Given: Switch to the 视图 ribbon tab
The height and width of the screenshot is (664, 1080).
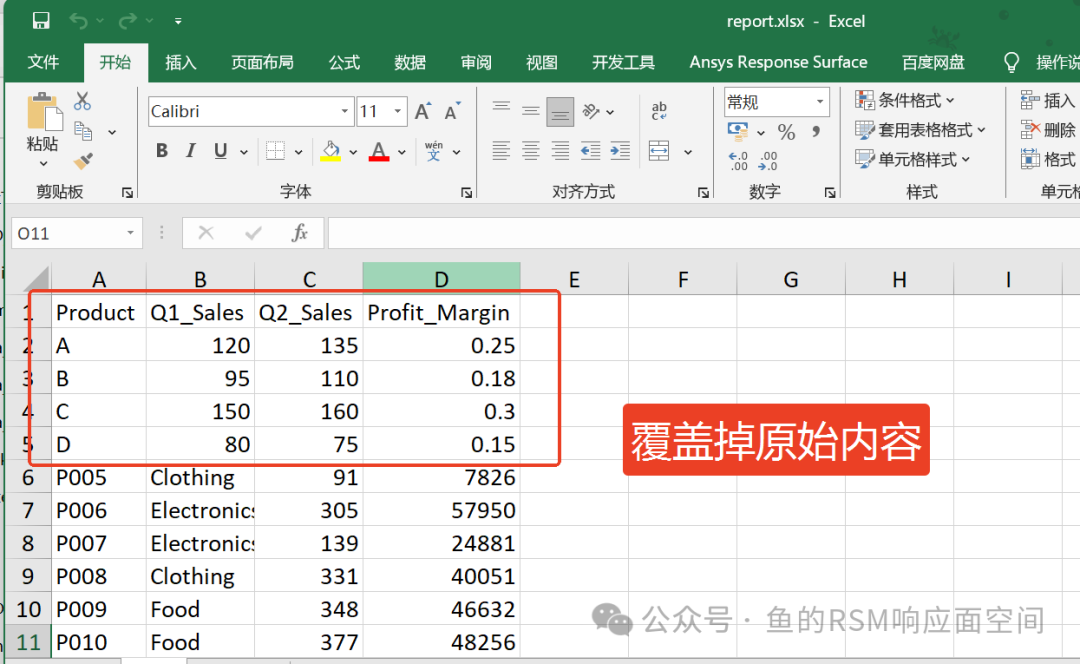Looking at the screenshot, I should point(542,62).
